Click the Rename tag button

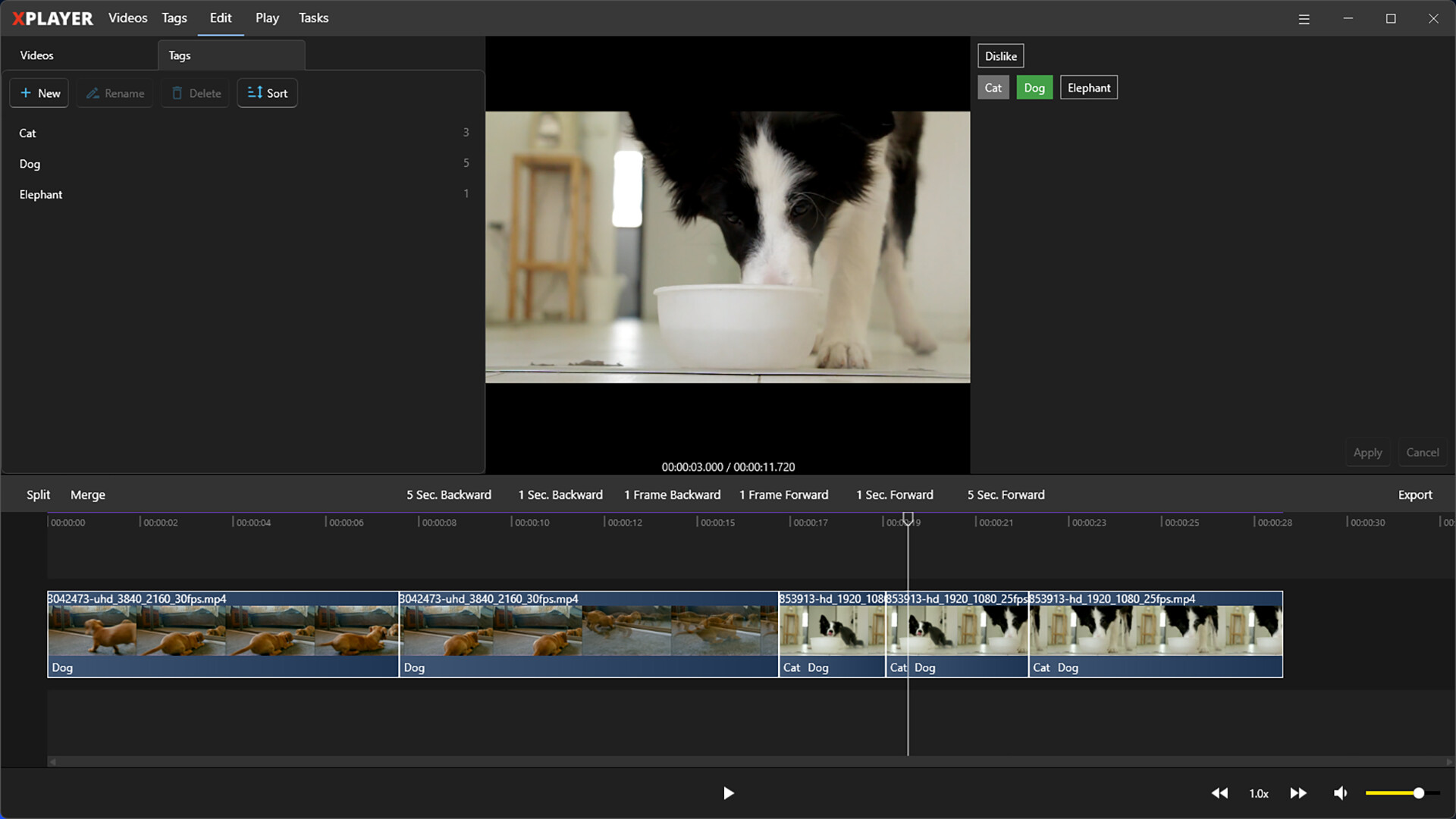(x=115, y=93)
